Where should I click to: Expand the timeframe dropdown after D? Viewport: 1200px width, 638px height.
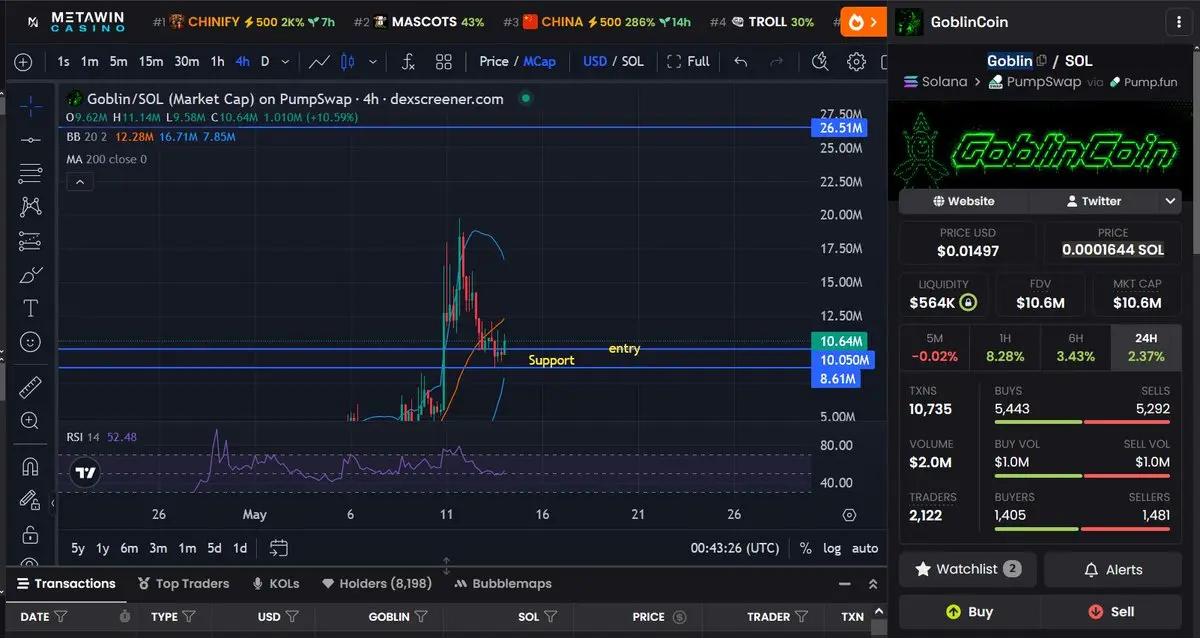coord(285,62)
